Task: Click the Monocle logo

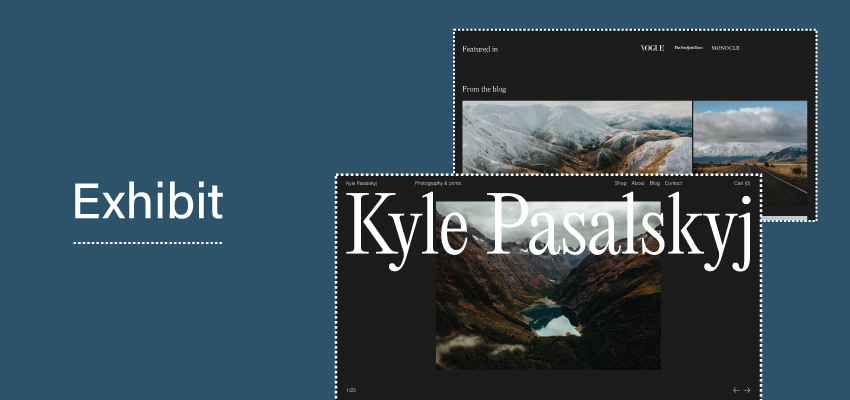Action: click(x=725, y=48)
